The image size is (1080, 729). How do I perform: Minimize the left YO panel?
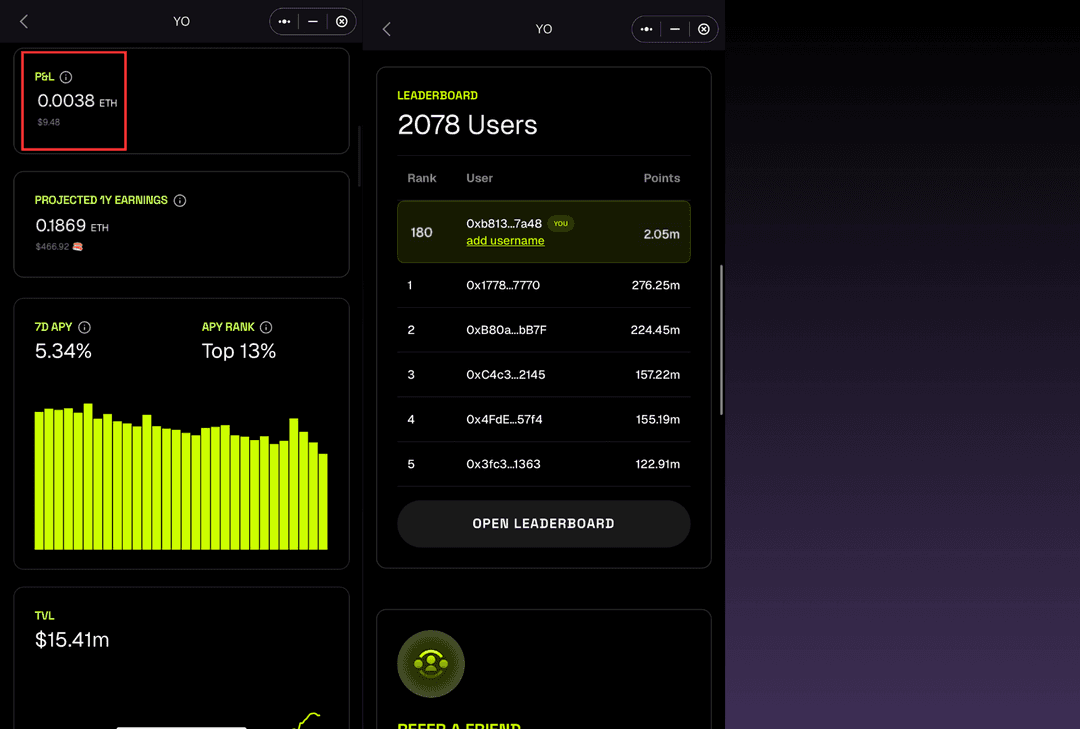[x=313, y=21]
